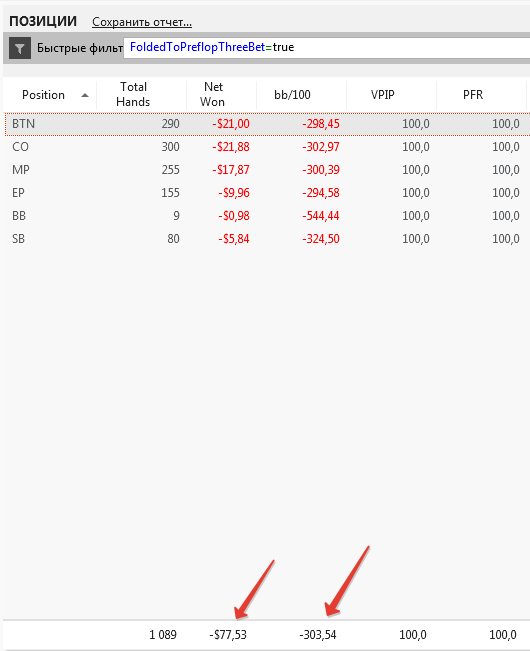Click the total bb/100 value -303,54
530x651 pixels.
click(318, 635)
